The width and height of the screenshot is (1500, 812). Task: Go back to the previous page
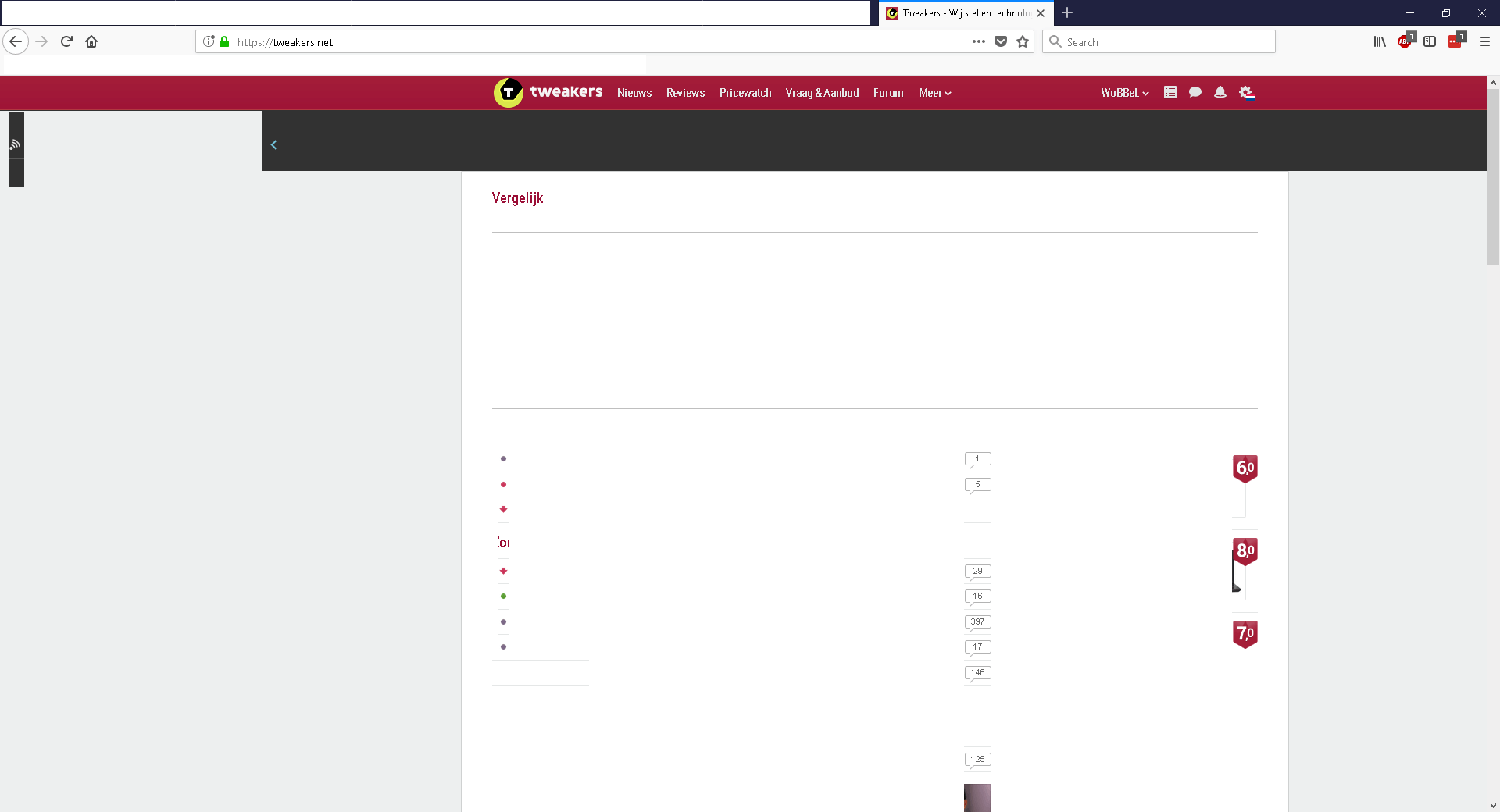coord(16,41)
